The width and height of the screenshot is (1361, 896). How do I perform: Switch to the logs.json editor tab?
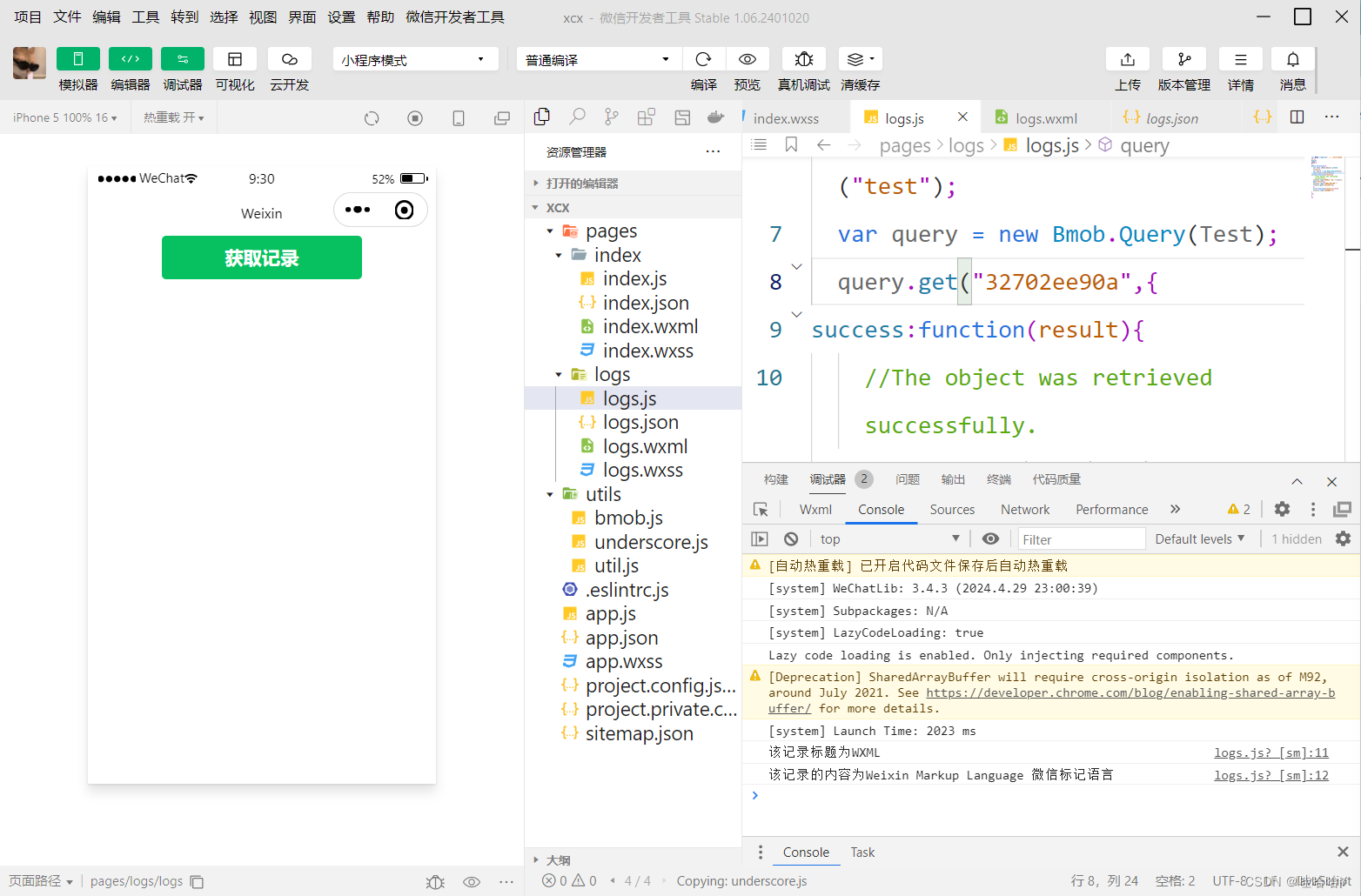coord(1171,118)
